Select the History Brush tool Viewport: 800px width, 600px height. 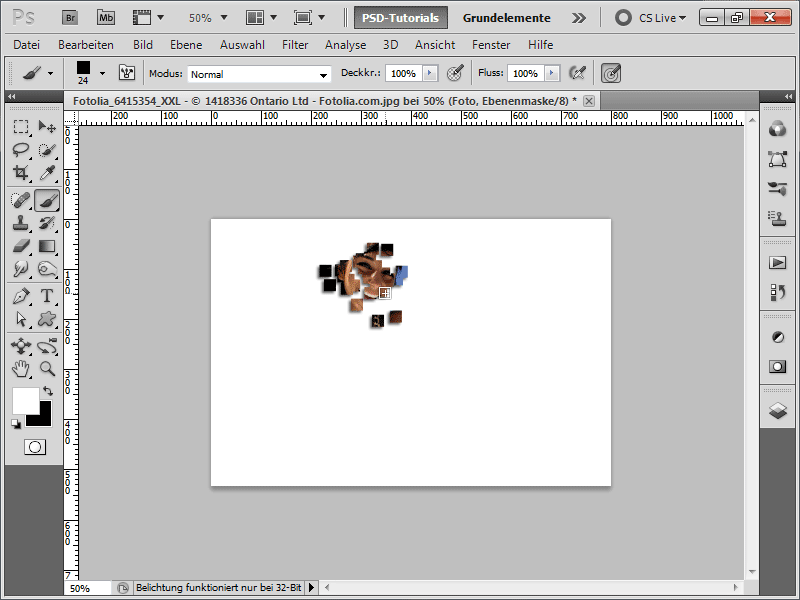(47, 223)
